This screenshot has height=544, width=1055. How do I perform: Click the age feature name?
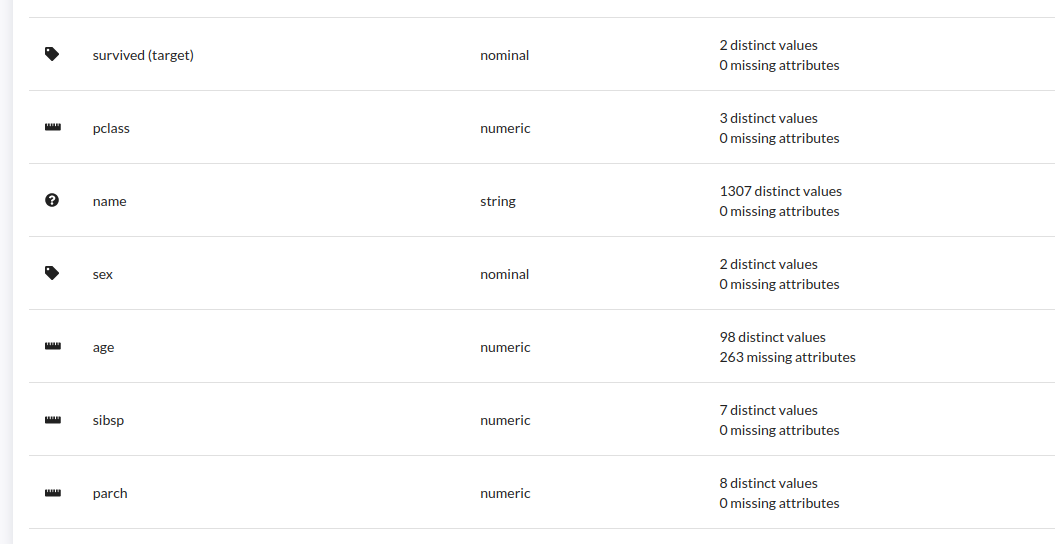click(103, 347)
